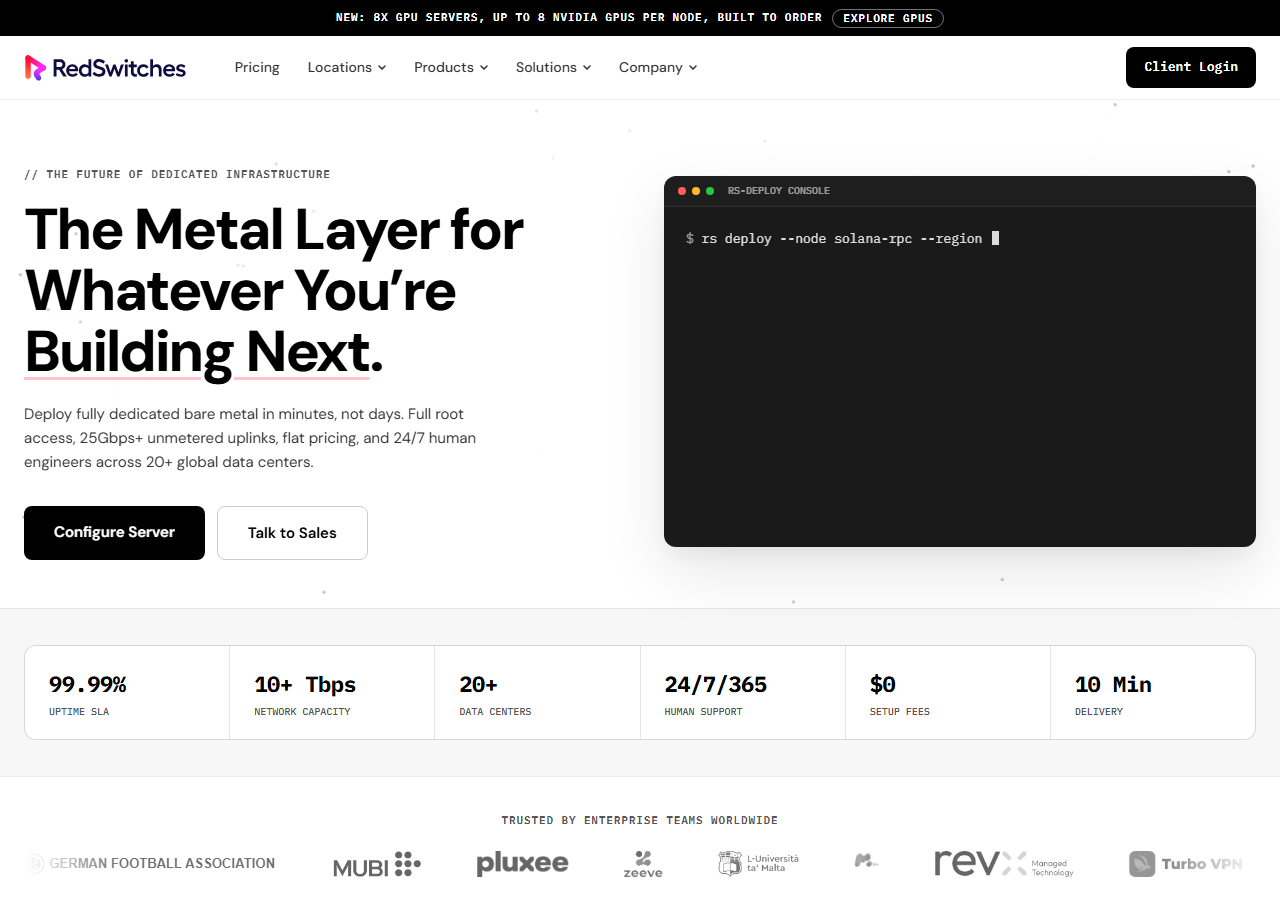This screenshot has height=900, width=1280.
Task: Click the Configure Server button
Action: click(x=114, y=533)
